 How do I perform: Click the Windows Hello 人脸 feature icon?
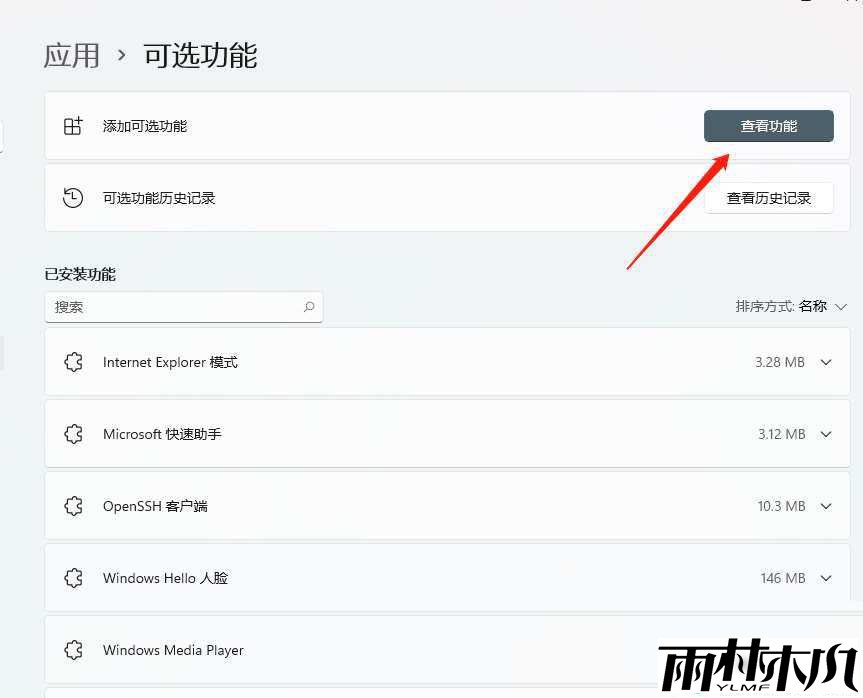(x=73, y=578)
